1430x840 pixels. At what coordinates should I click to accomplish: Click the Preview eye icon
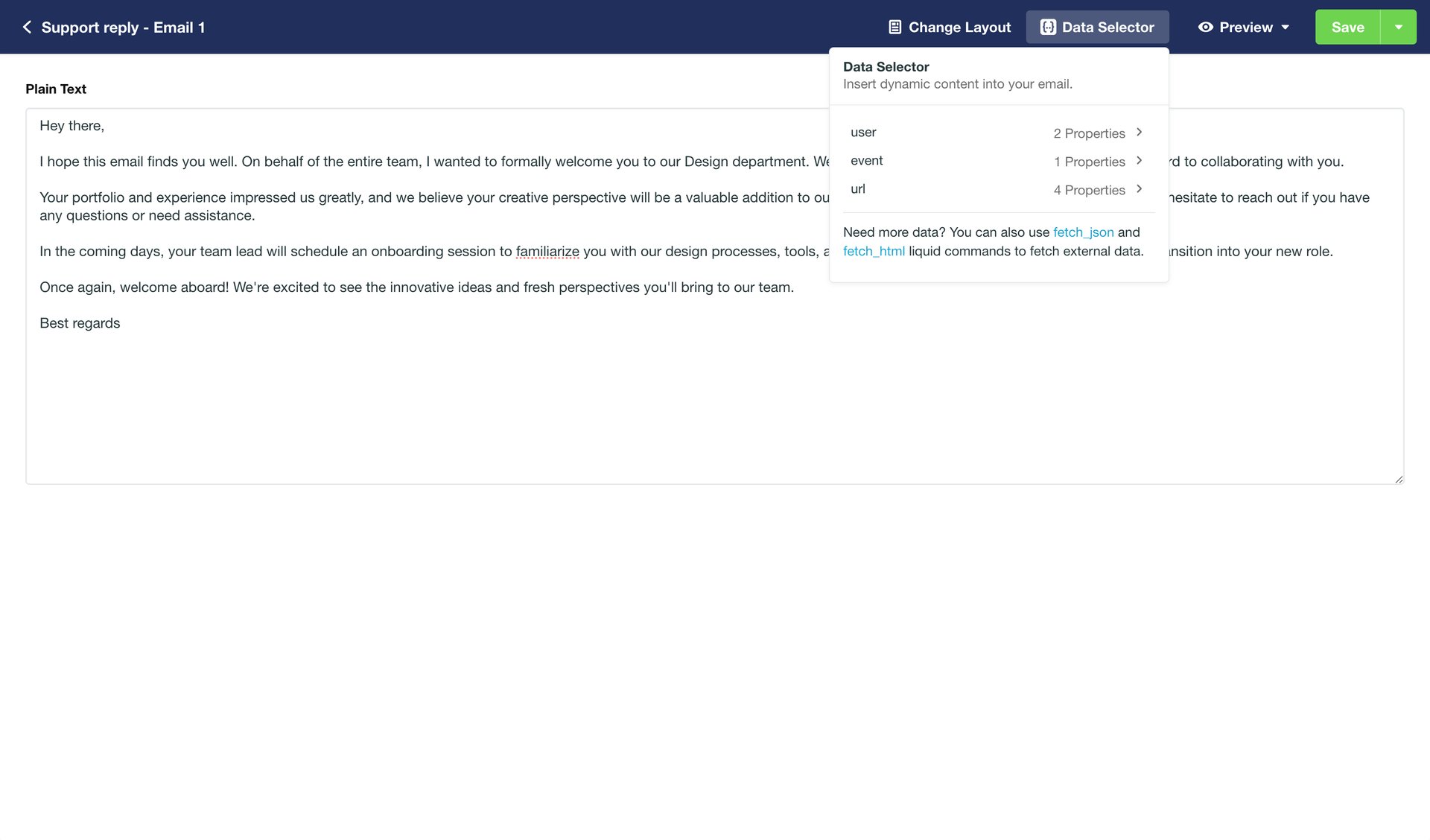click(x=1205, y=28)
